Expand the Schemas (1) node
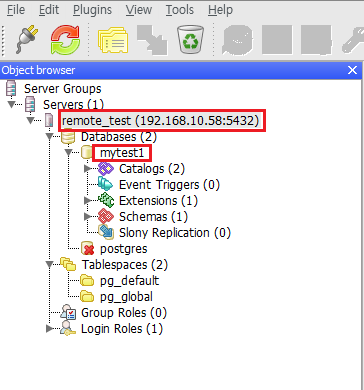The width and height of the screenshot is (364, 390). pos(87,217)
